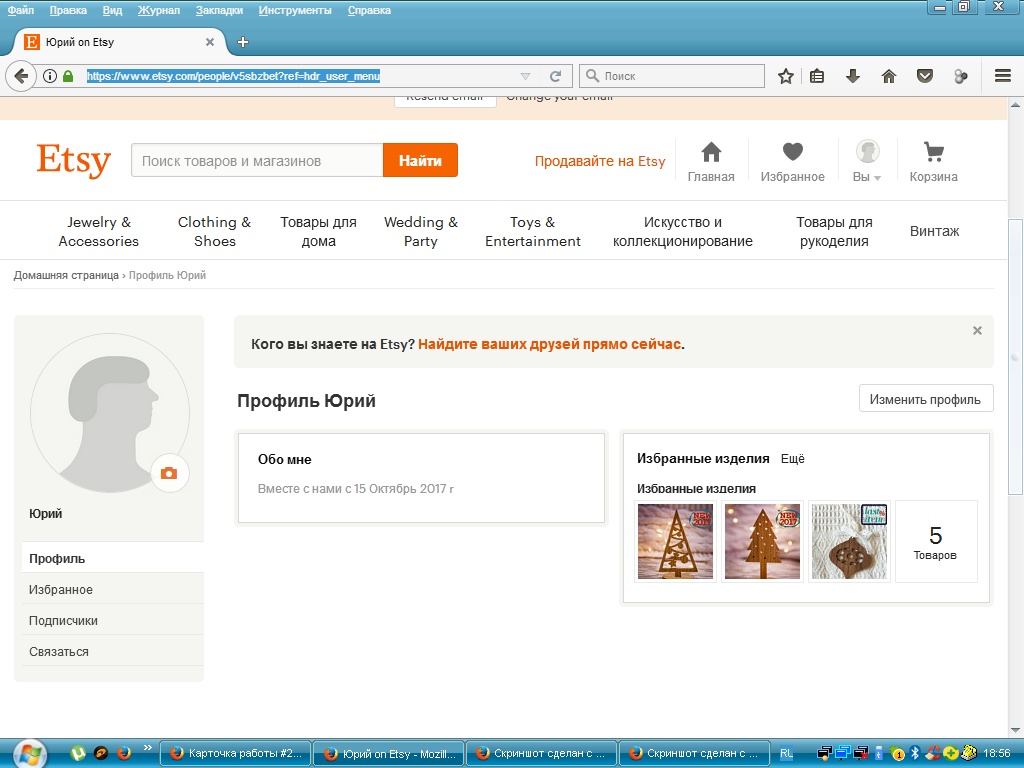Click the profile avatar placeholder
Viewport: 1024px width, 768px height.
coord(110,413)
